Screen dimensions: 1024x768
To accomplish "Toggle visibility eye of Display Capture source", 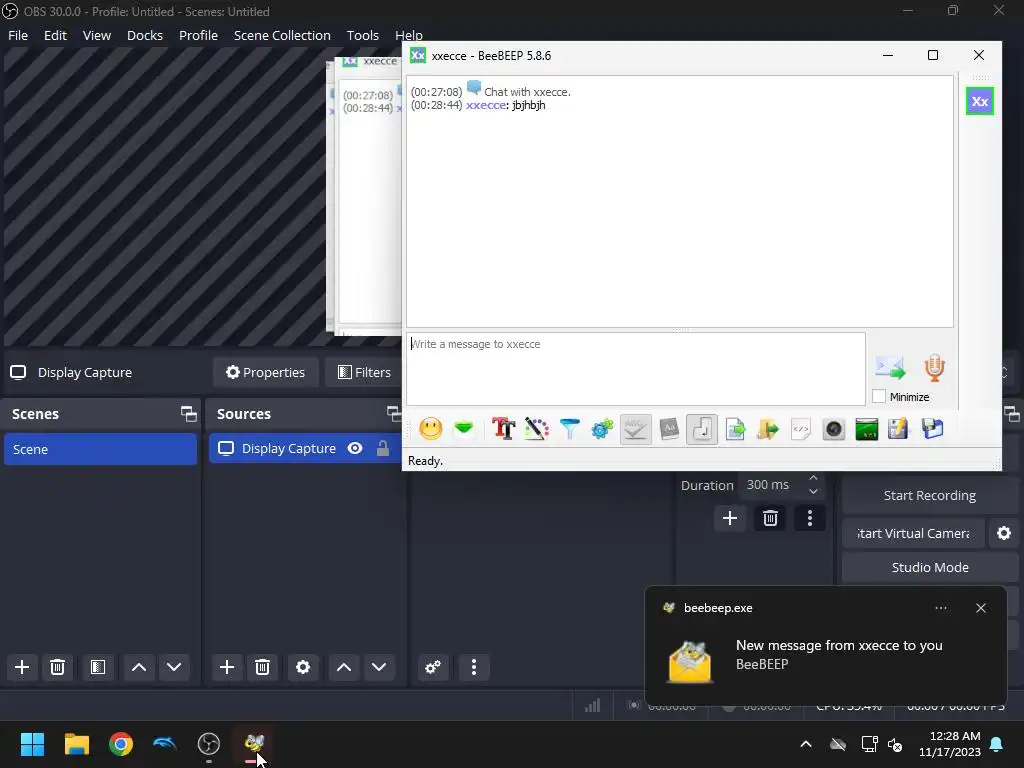I will click(355, 449).
